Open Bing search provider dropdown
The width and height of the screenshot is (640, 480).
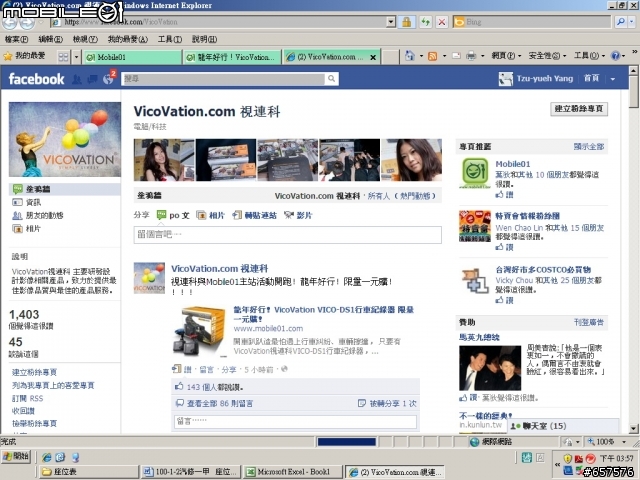point(632,22)
